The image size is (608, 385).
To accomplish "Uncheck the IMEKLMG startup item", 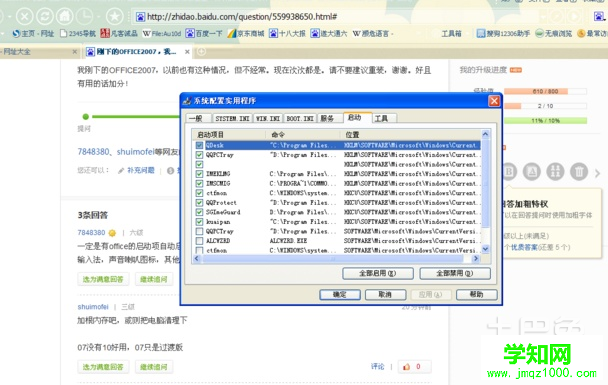I will click(199, 174).
